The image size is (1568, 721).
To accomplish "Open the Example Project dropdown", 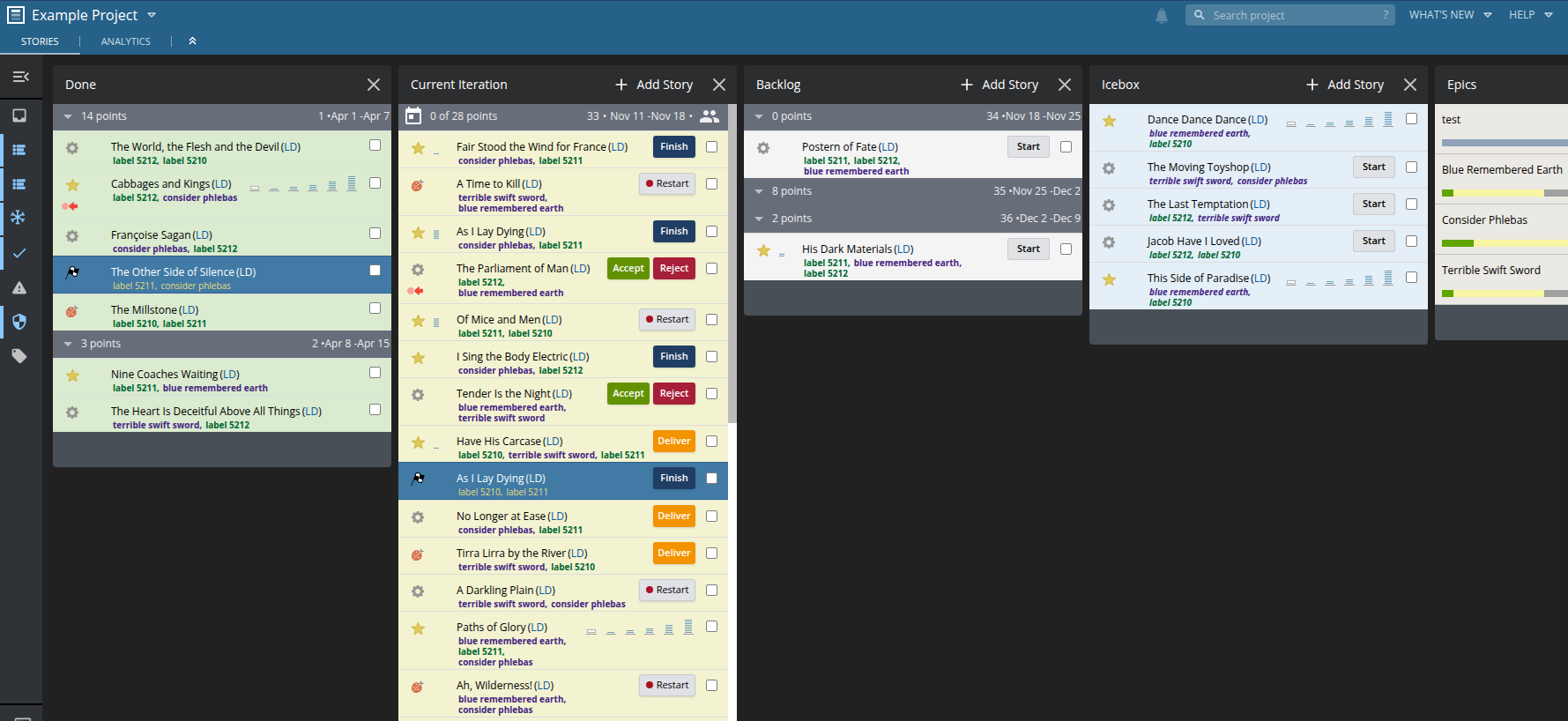I will tap(152, 15).
